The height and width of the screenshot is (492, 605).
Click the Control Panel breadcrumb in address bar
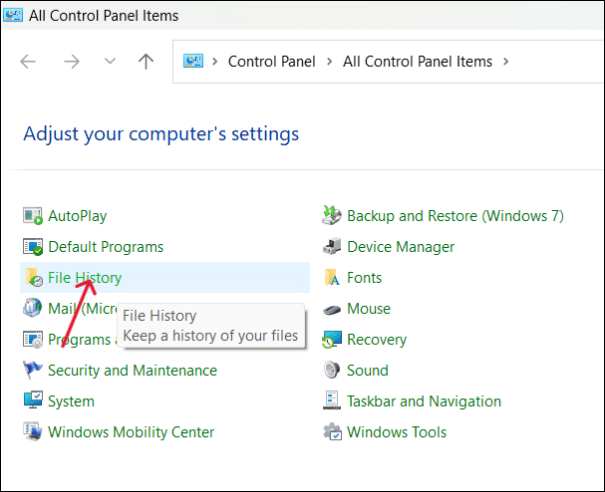pyautogui.click(x=271, y=62)
